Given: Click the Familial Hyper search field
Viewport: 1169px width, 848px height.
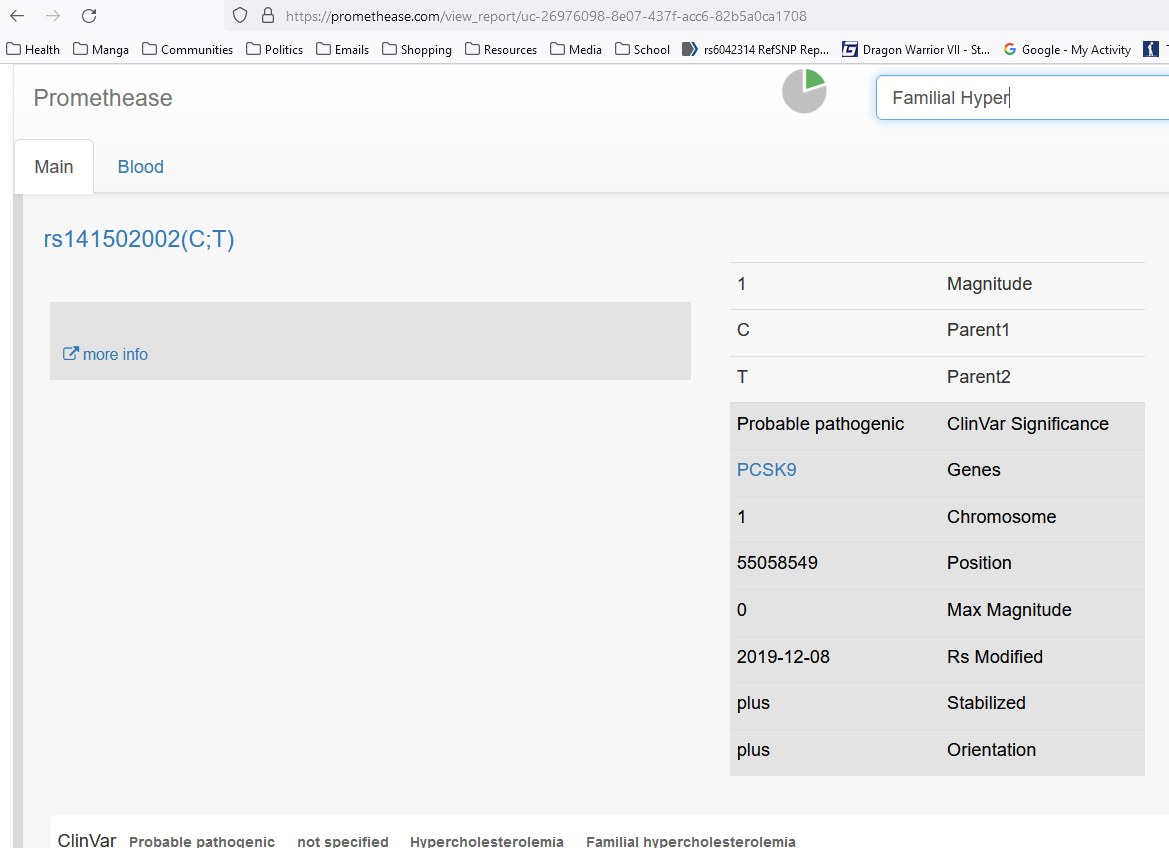Looking at the screenshot, I should coord(1023,98).
